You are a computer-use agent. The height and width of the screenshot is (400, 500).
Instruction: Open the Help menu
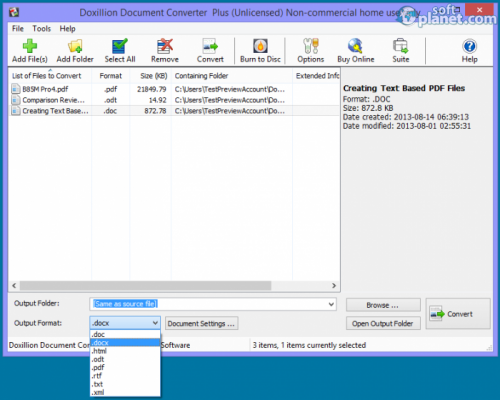coord(67,29)
